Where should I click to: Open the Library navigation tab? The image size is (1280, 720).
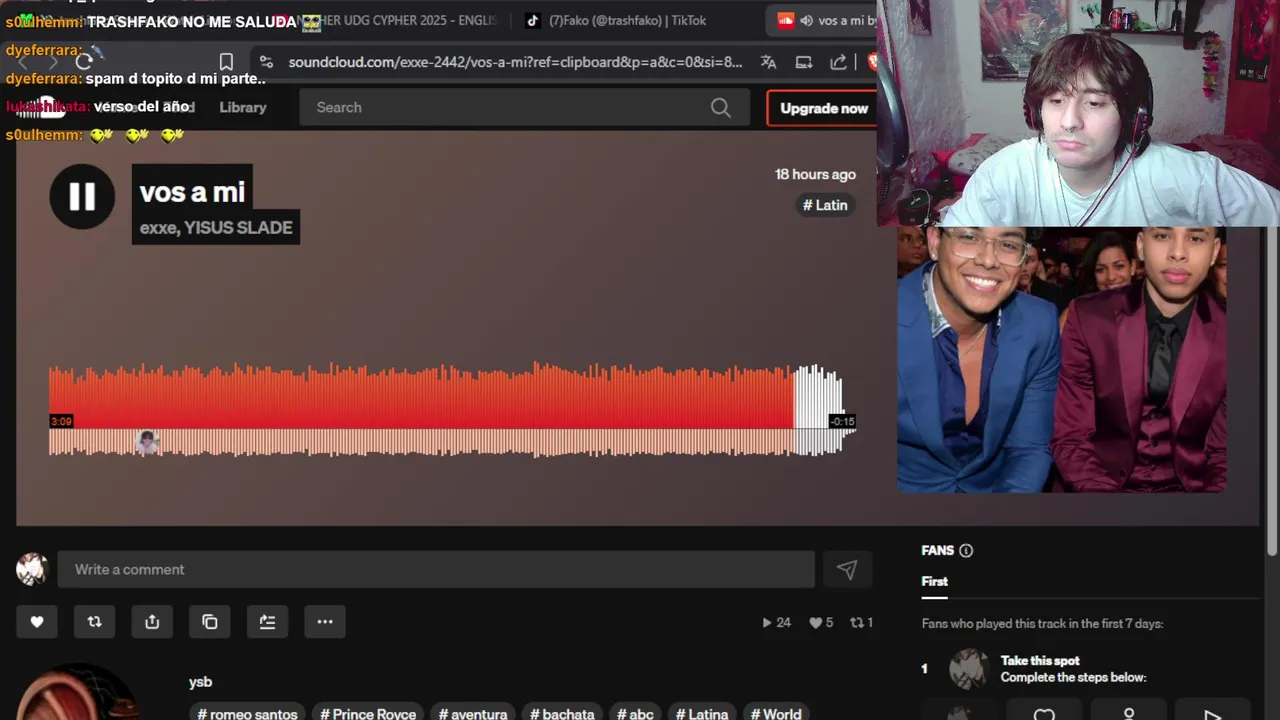coord(243,108)
